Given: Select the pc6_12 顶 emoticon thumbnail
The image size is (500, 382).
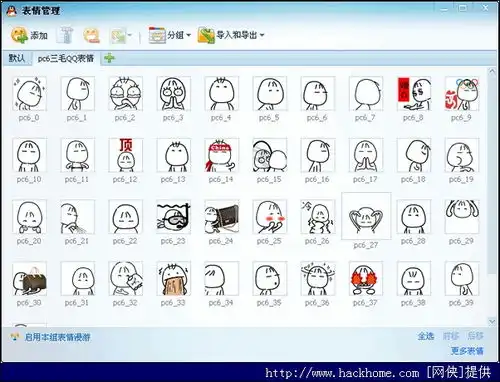Looking at the screenshot, I should [125, 155].
